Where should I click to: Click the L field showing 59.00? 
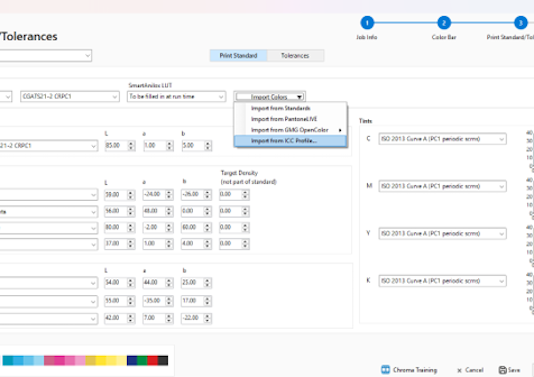point(116,194)
